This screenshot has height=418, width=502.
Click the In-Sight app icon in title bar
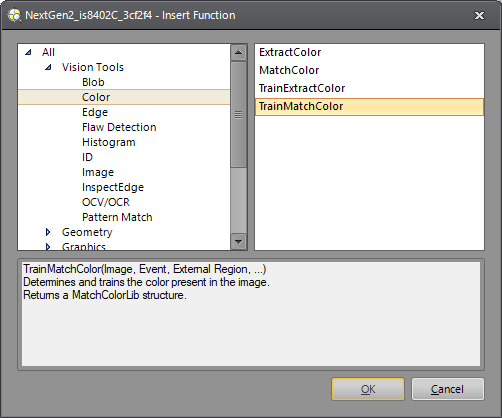coord(14,15)
